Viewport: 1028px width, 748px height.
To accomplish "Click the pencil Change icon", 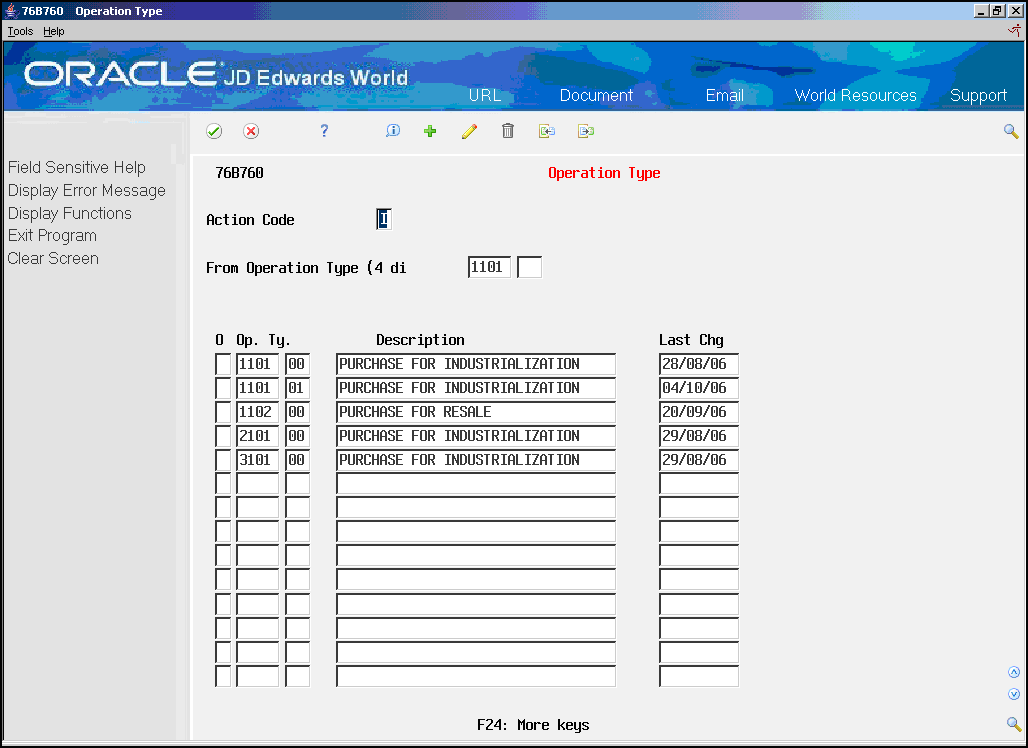I will click(469, 131).
